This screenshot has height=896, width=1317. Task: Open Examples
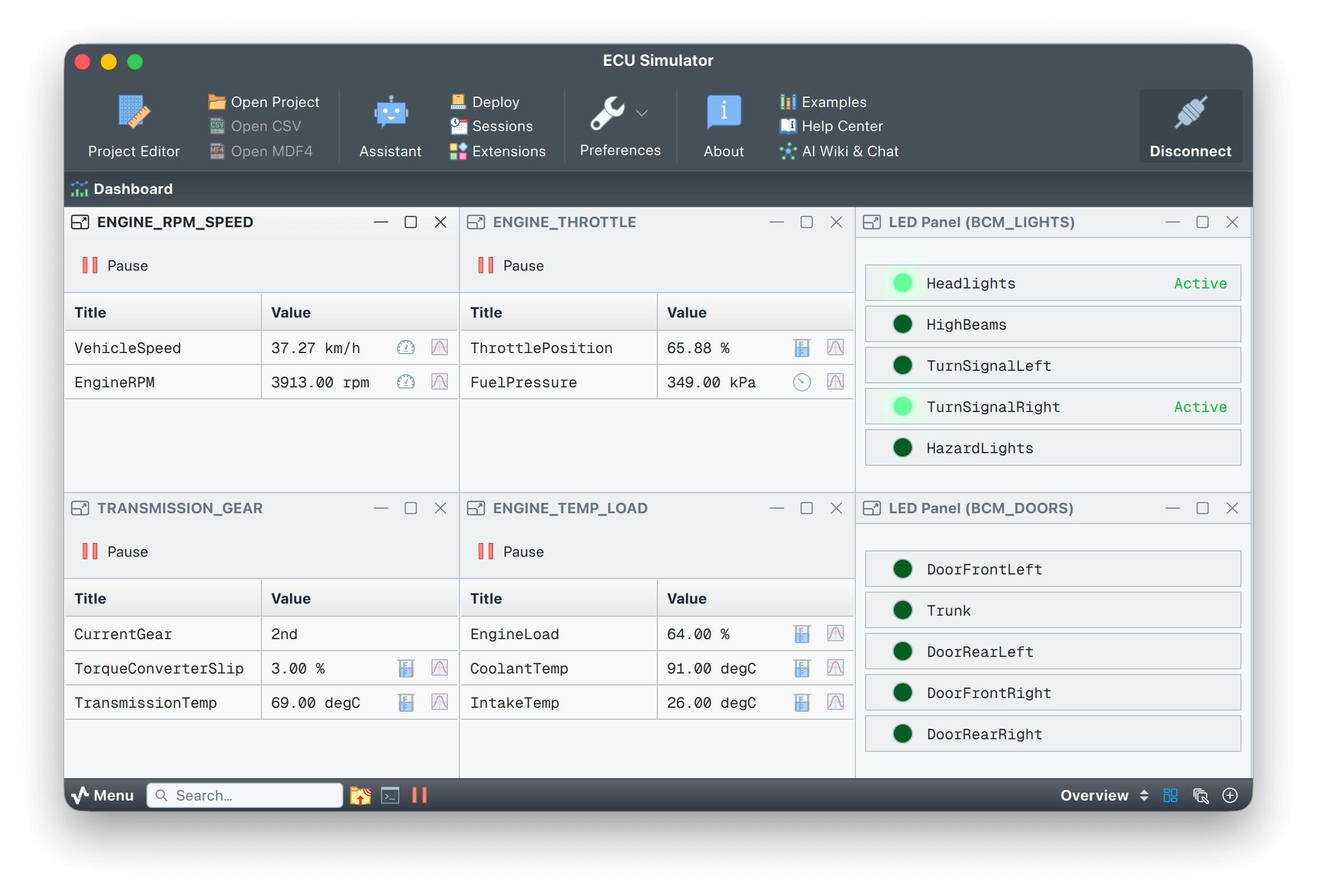click(823, 102)
